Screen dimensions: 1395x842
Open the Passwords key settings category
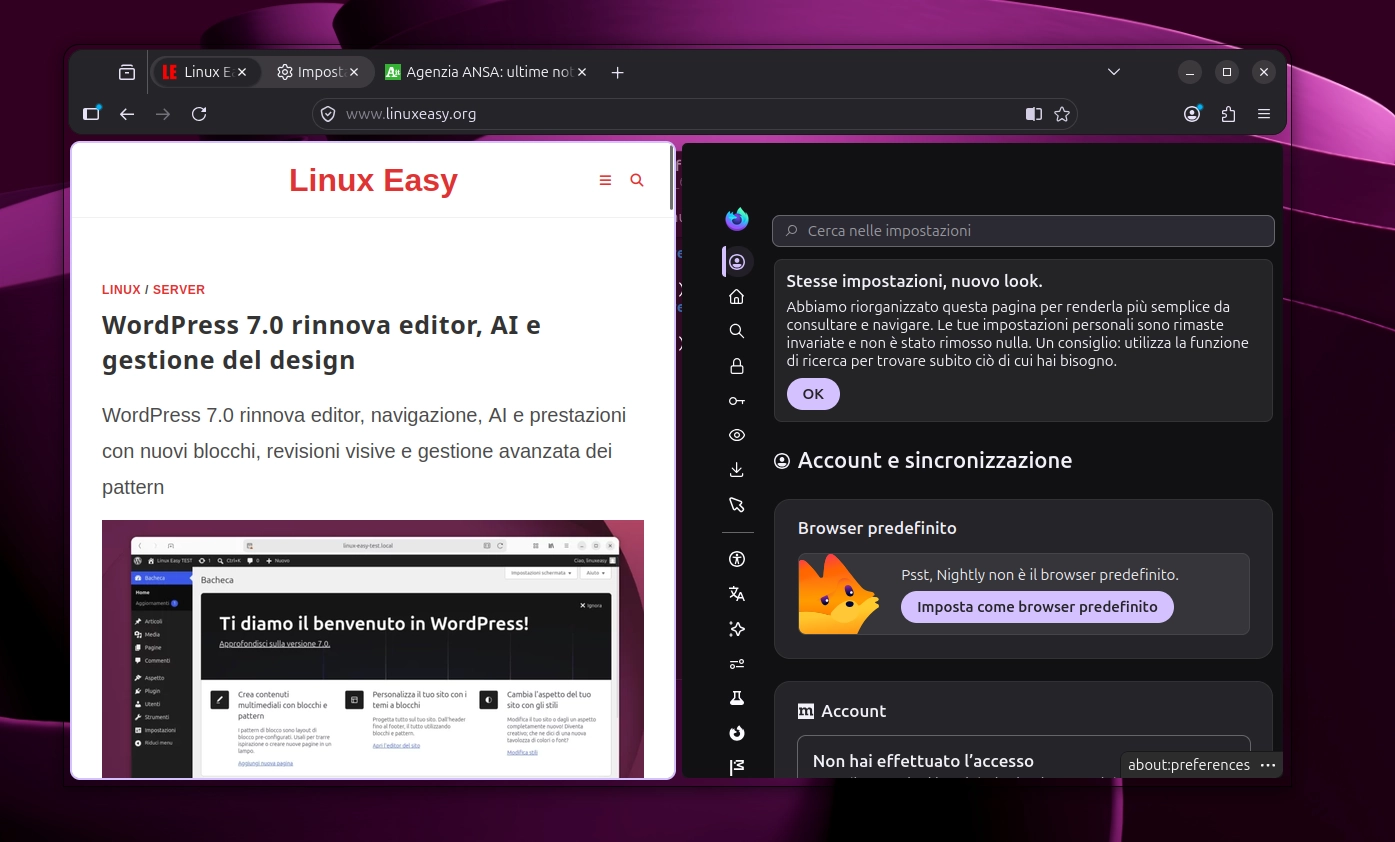(x=737, y=401)
